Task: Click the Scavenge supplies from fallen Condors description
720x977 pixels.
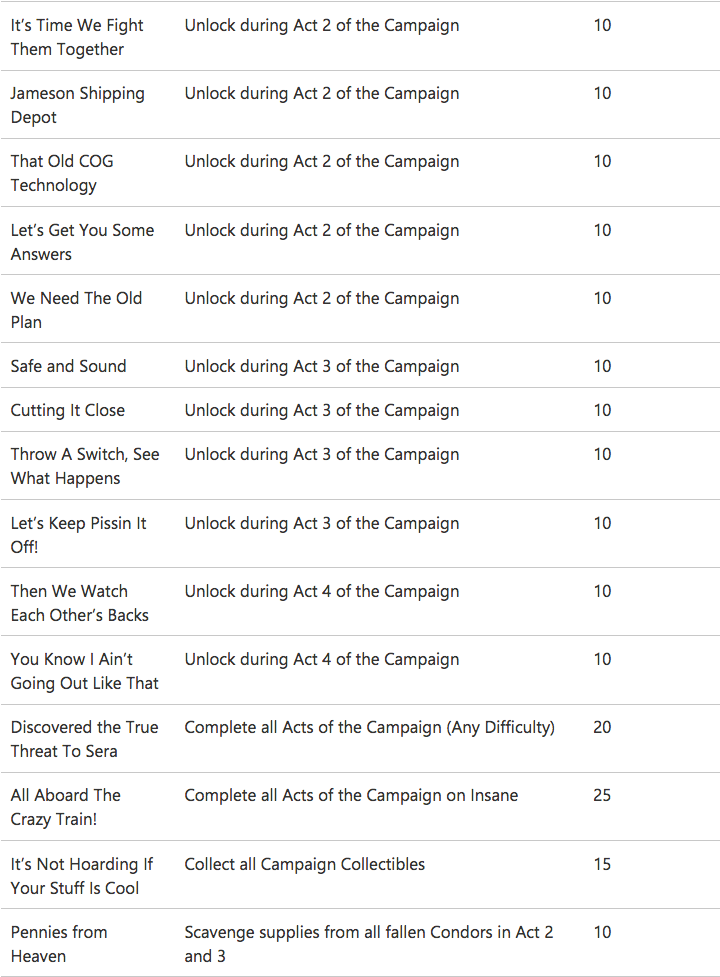Action: pos(369,943)
